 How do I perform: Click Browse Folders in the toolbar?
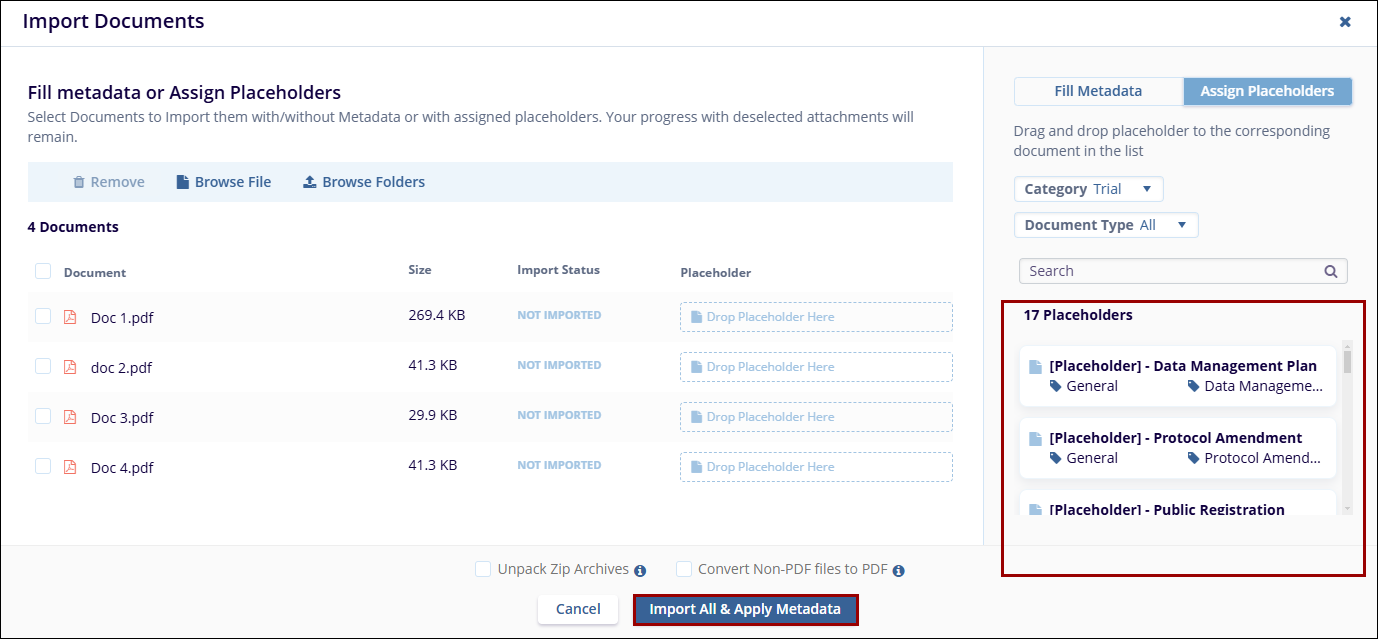(364, 182)
